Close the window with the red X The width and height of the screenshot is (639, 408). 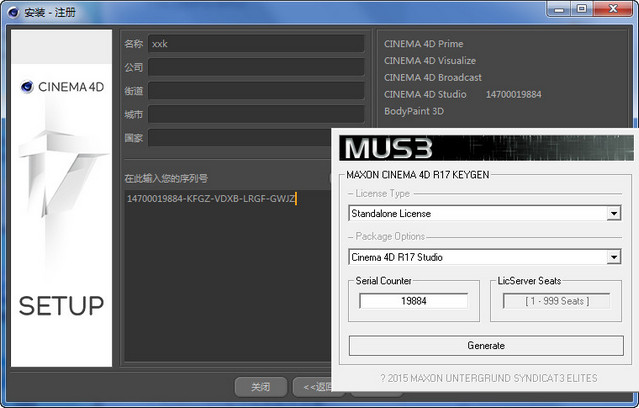click(x=613, y=9)
